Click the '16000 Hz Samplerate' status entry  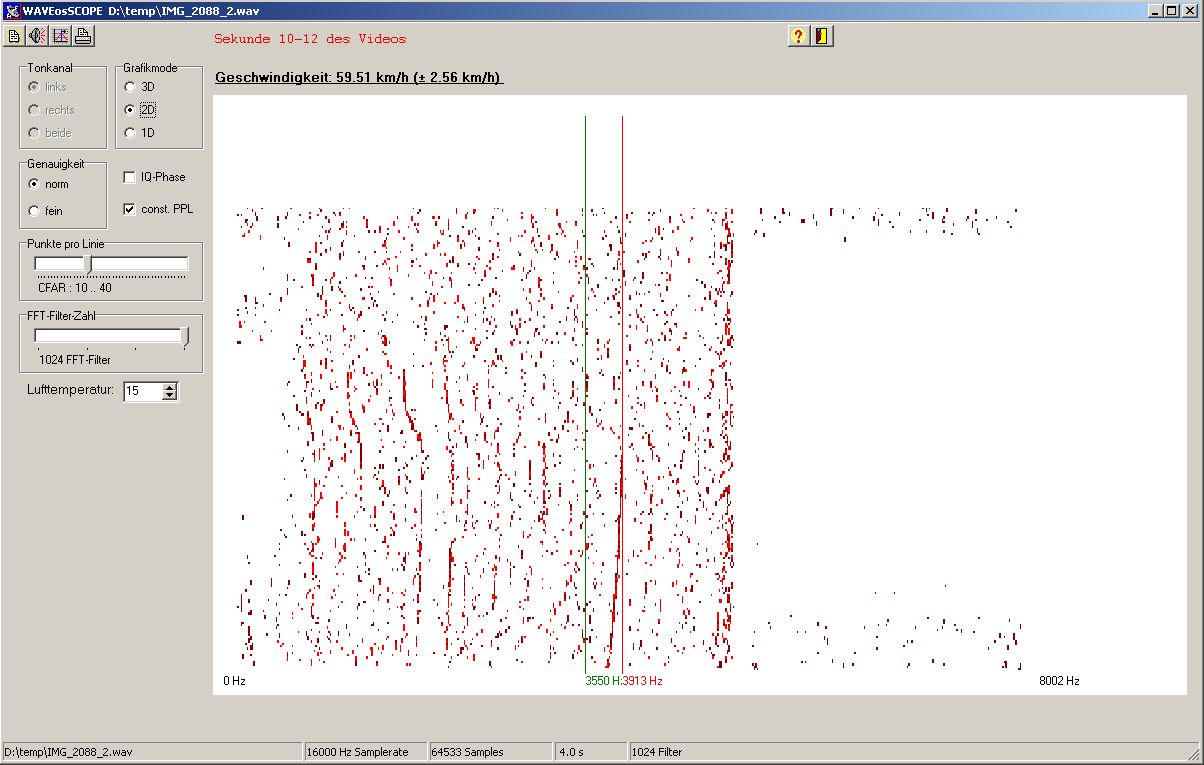[364, 752]
